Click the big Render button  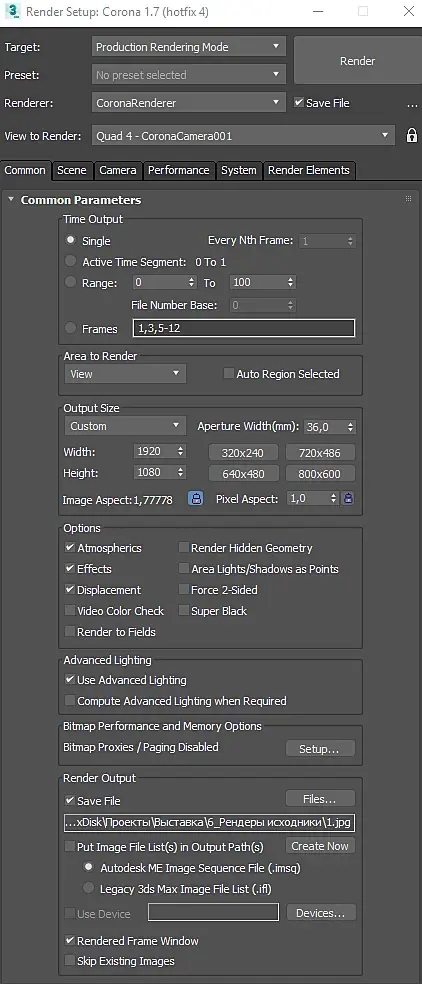tap(357, 61)
